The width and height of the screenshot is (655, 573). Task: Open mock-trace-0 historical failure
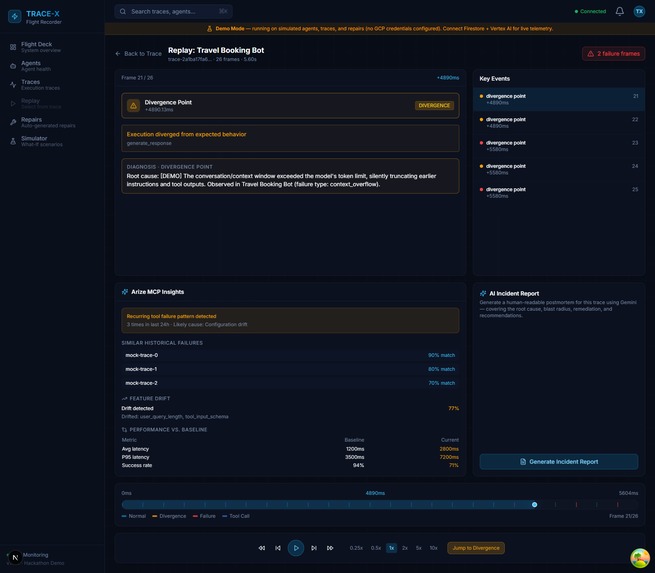point(290,355)
